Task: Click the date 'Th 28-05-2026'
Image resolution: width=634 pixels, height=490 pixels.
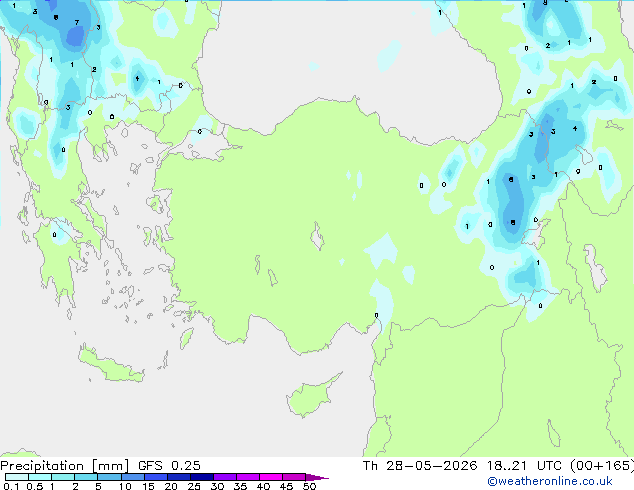Action: pos(420,466)
